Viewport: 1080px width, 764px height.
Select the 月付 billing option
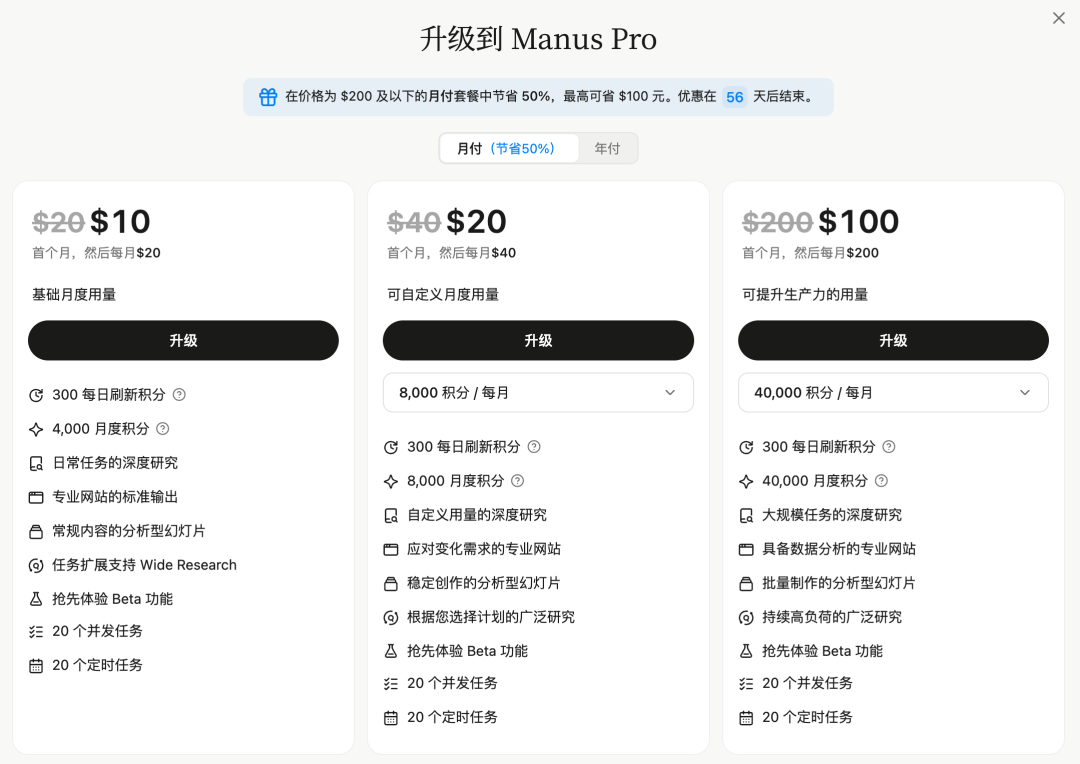(508, 148)
